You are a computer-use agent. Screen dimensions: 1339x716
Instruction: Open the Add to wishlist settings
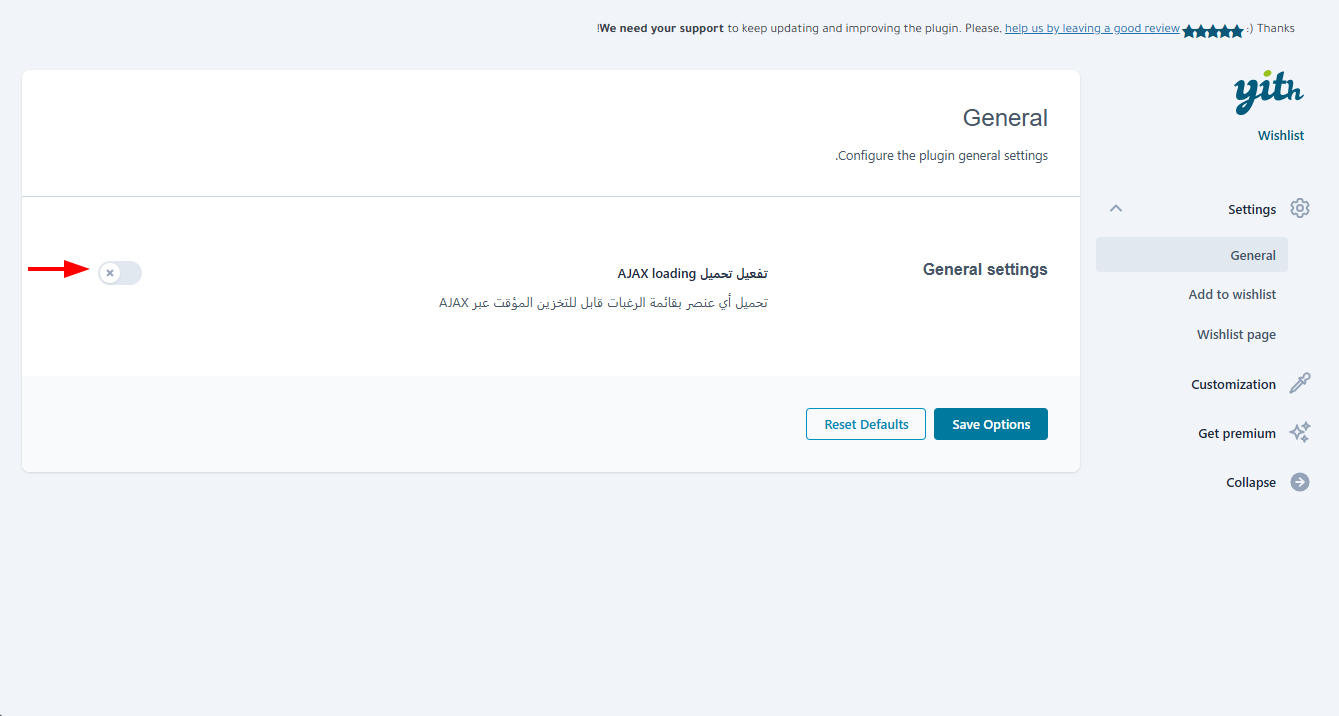click(1232, 294)
